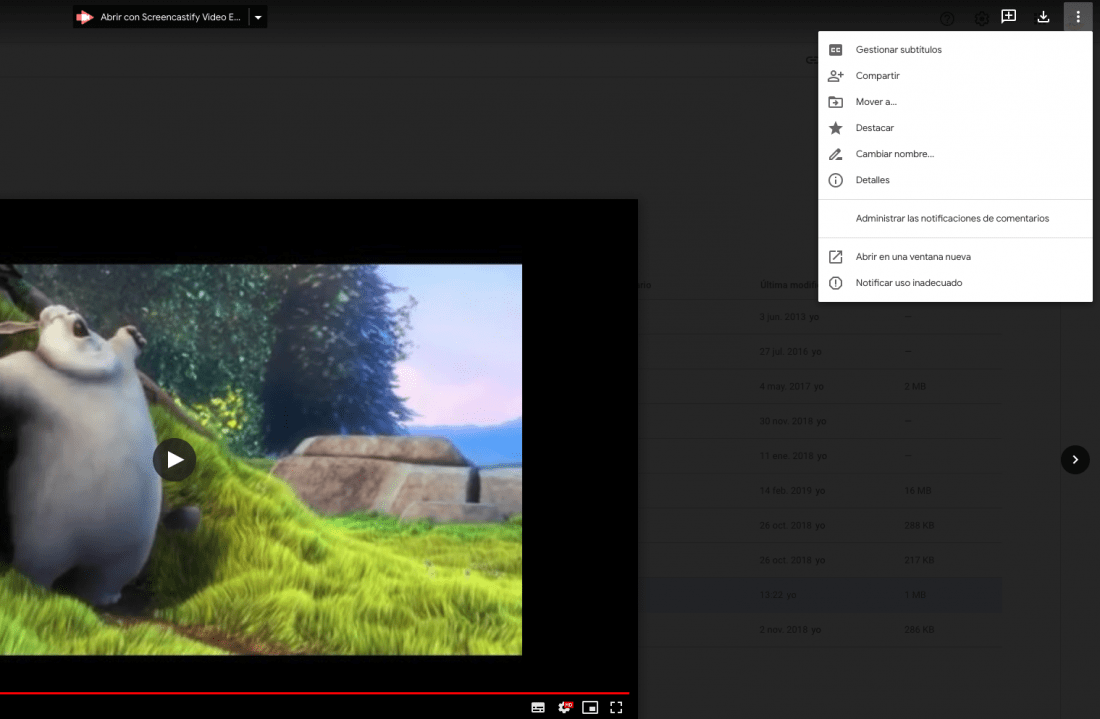Select Cambiar nombre... option
Viewport: 1100px width, 719px height.
955,154
